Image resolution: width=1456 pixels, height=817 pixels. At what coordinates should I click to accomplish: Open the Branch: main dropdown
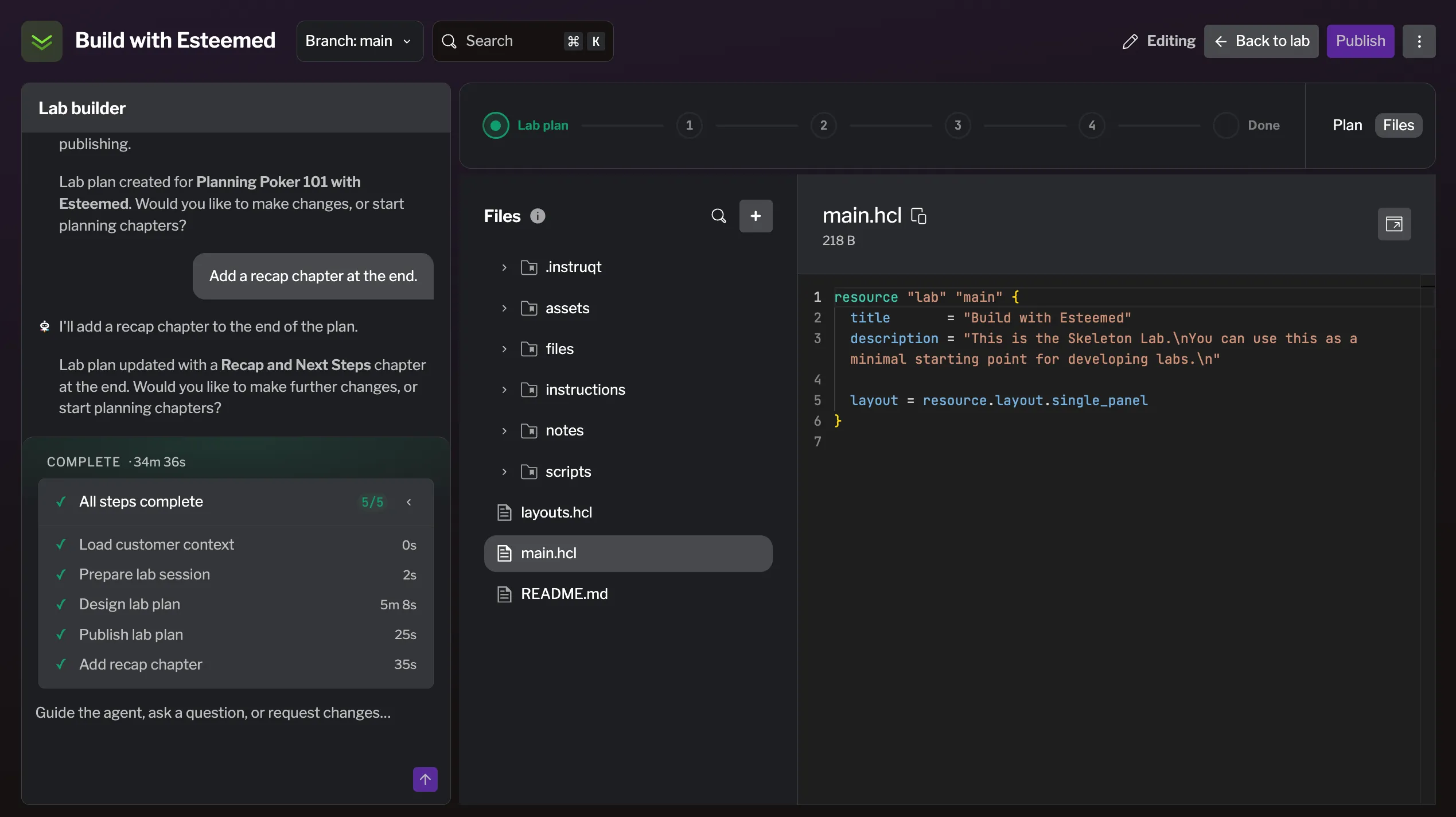[x=360, y=41]
